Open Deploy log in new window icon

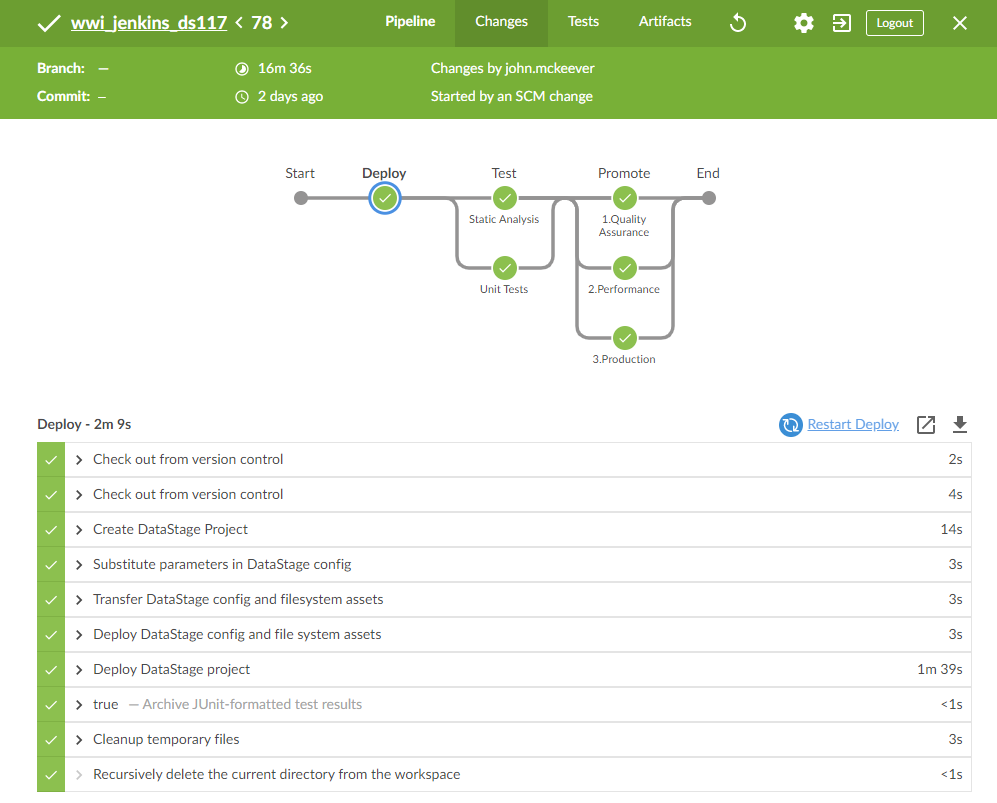(926, 425)
